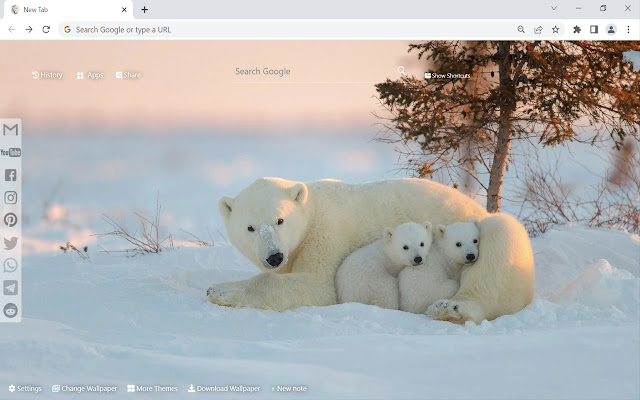This screenshot has width=640, height=400.
Task: Close the New Tab tab
Action: click(124, 9)
